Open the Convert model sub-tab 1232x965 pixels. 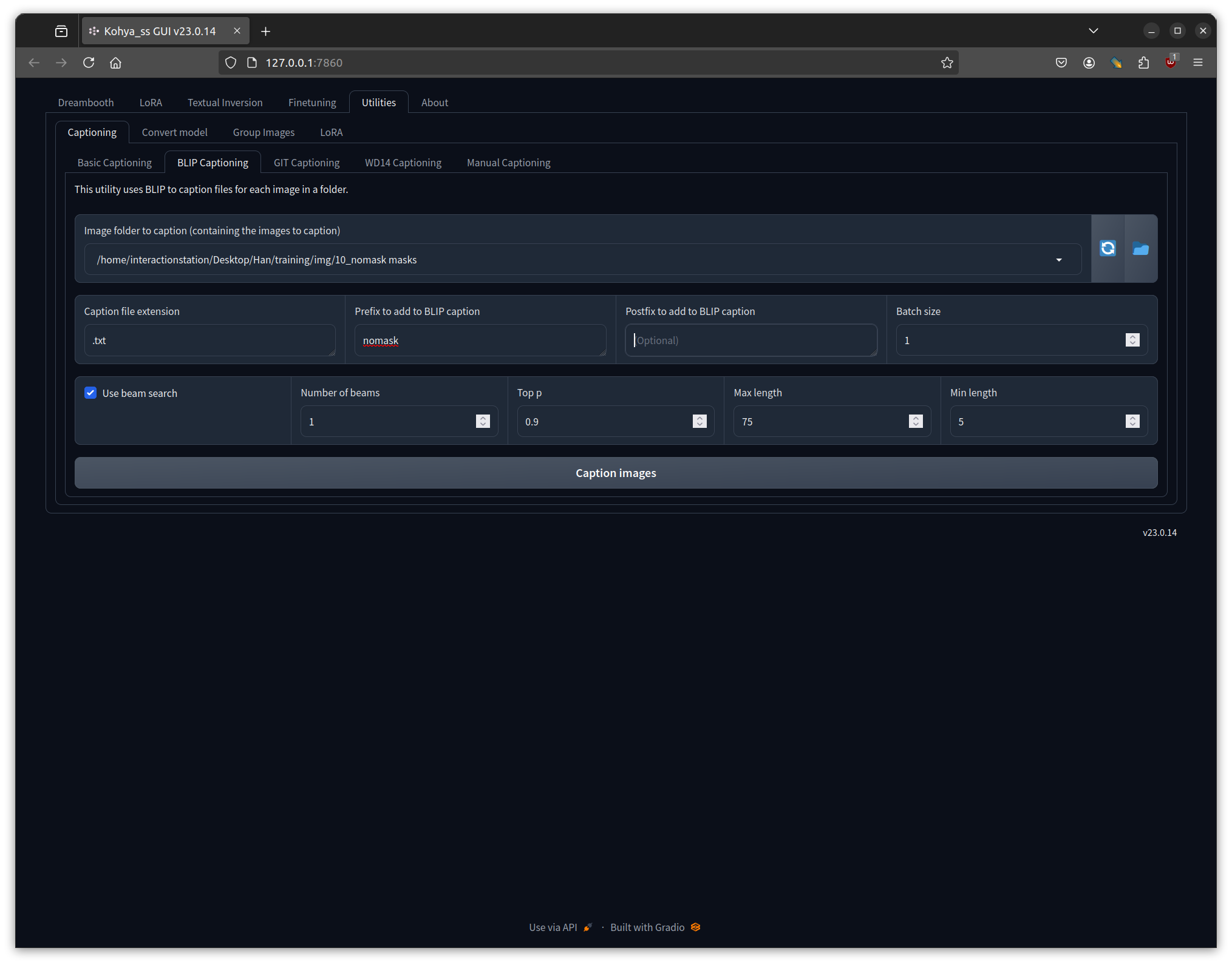(x=174, y=132)
